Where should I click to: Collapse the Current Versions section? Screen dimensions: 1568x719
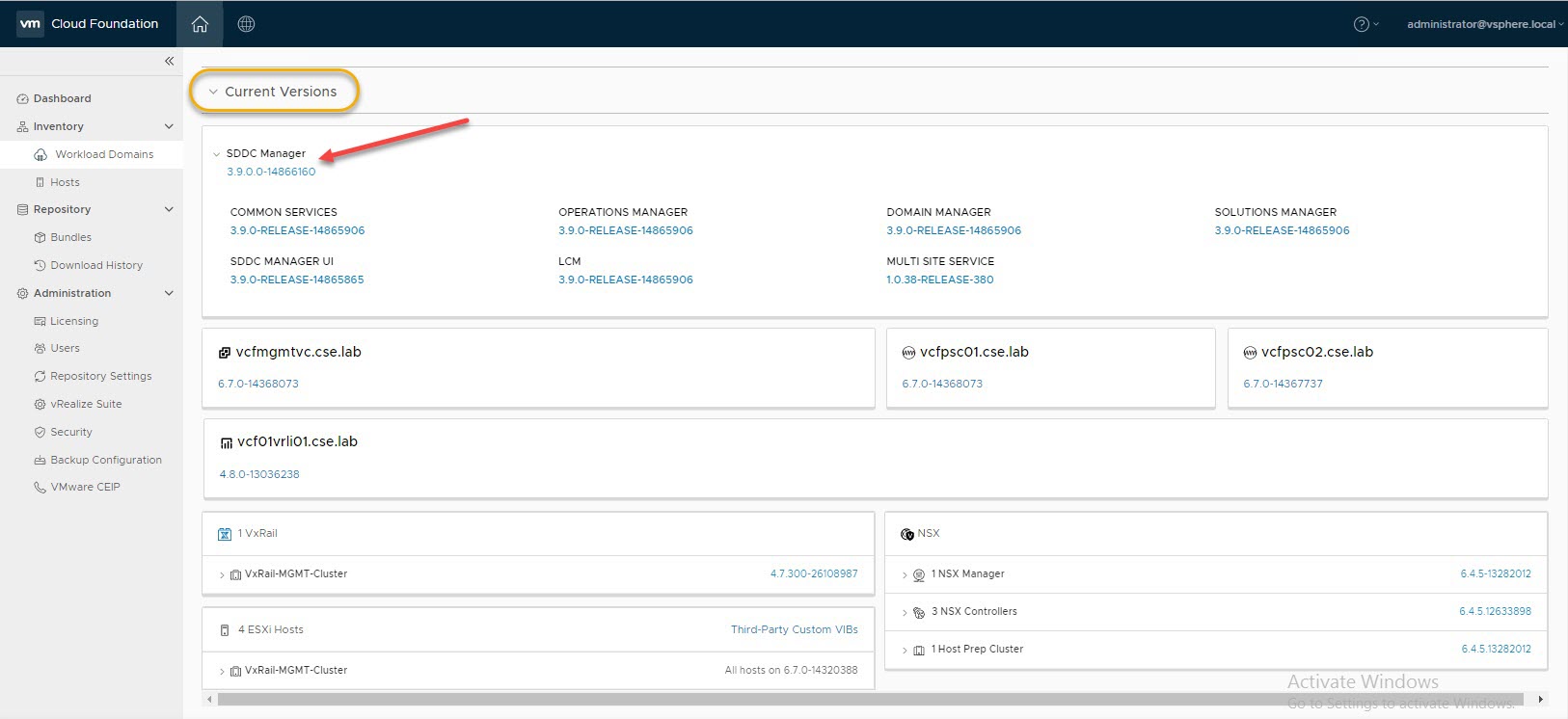point(213,92)
